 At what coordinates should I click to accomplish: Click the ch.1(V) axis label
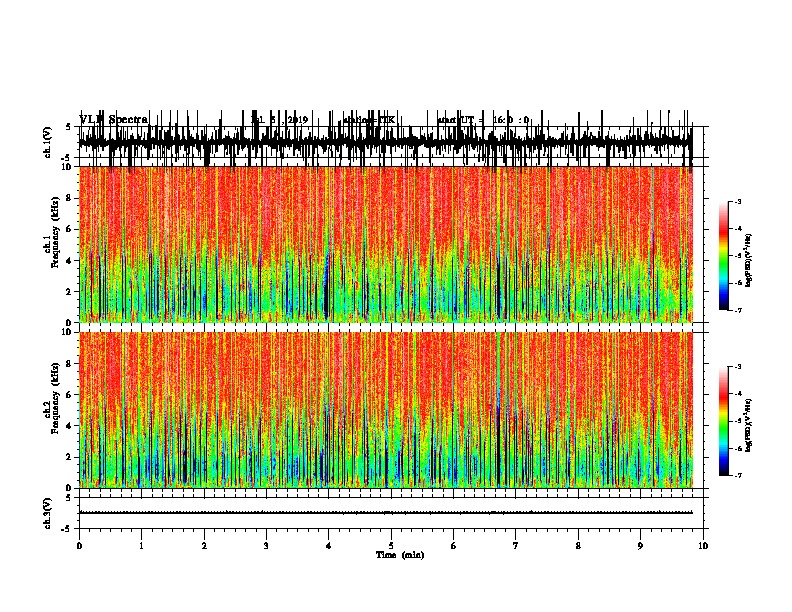tap(47, 142)
